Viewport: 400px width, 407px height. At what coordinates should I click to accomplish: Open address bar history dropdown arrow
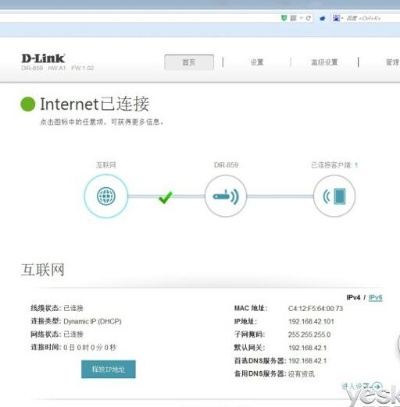(301, 18)
